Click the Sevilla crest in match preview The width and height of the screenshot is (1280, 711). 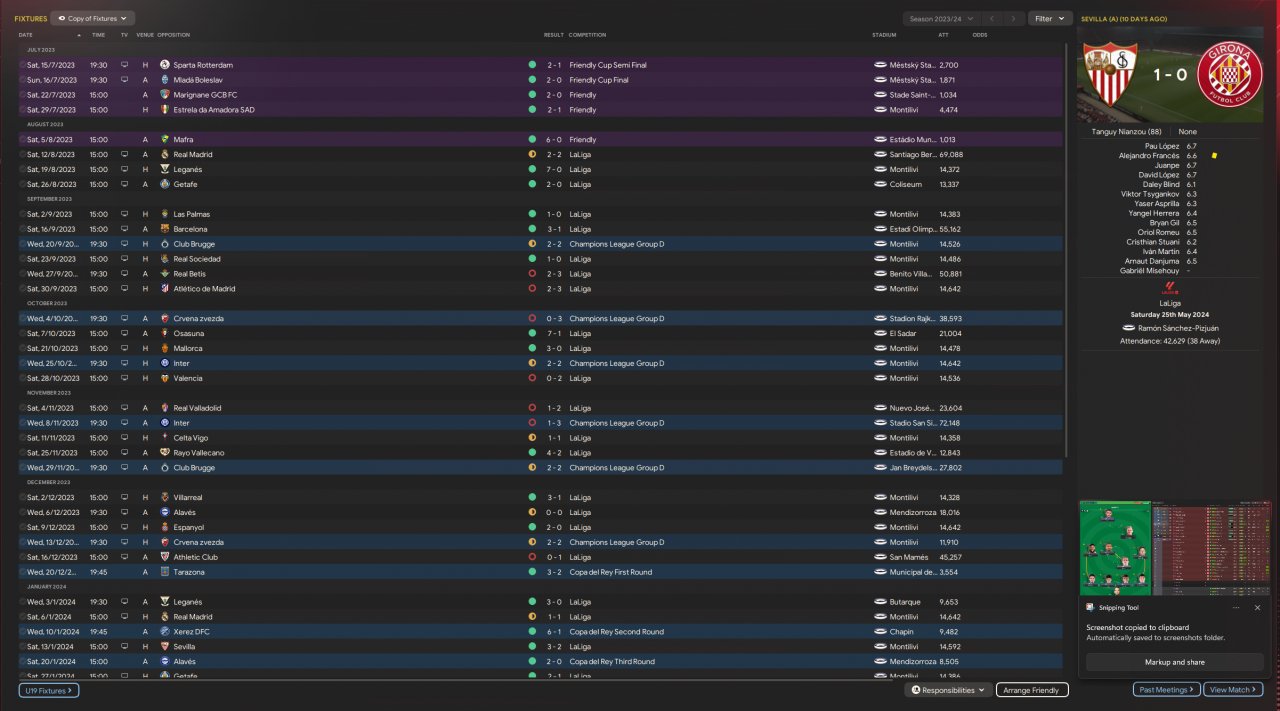pyautogui.click(x=1114, y=76)
